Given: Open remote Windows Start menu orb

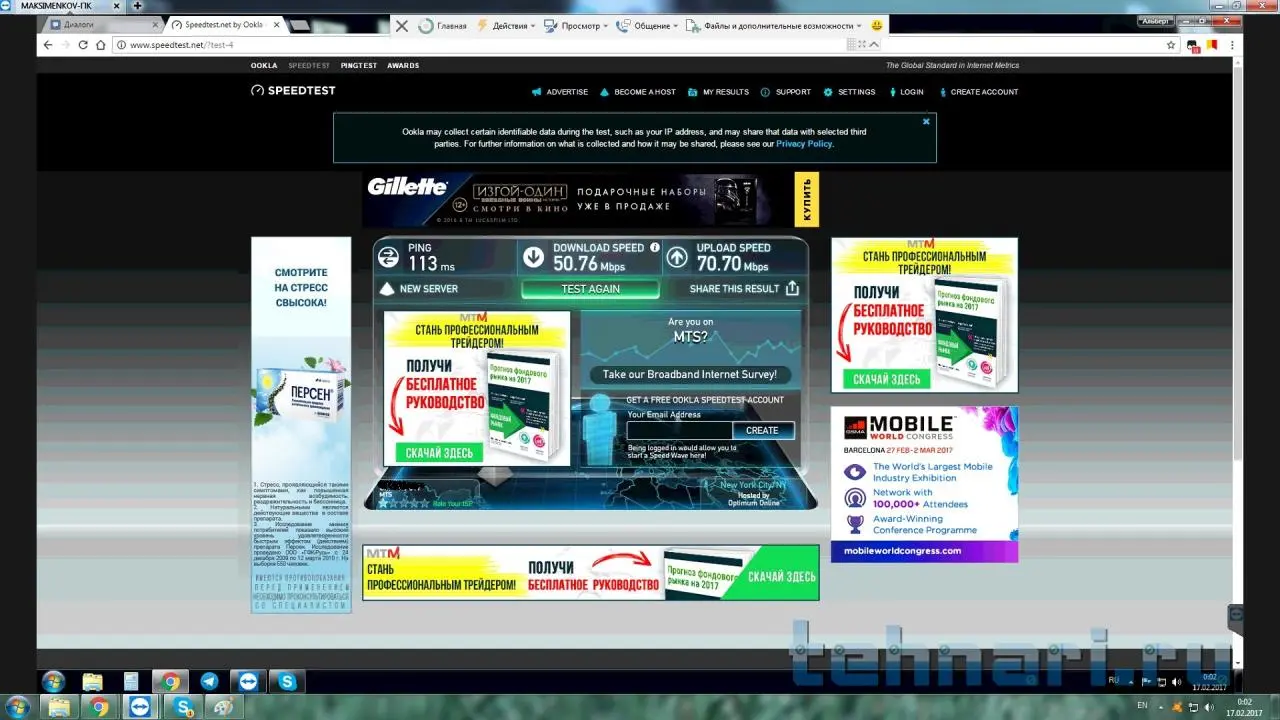Looking at the screenshot, I should pyautogui.click(x=53, y=682).
